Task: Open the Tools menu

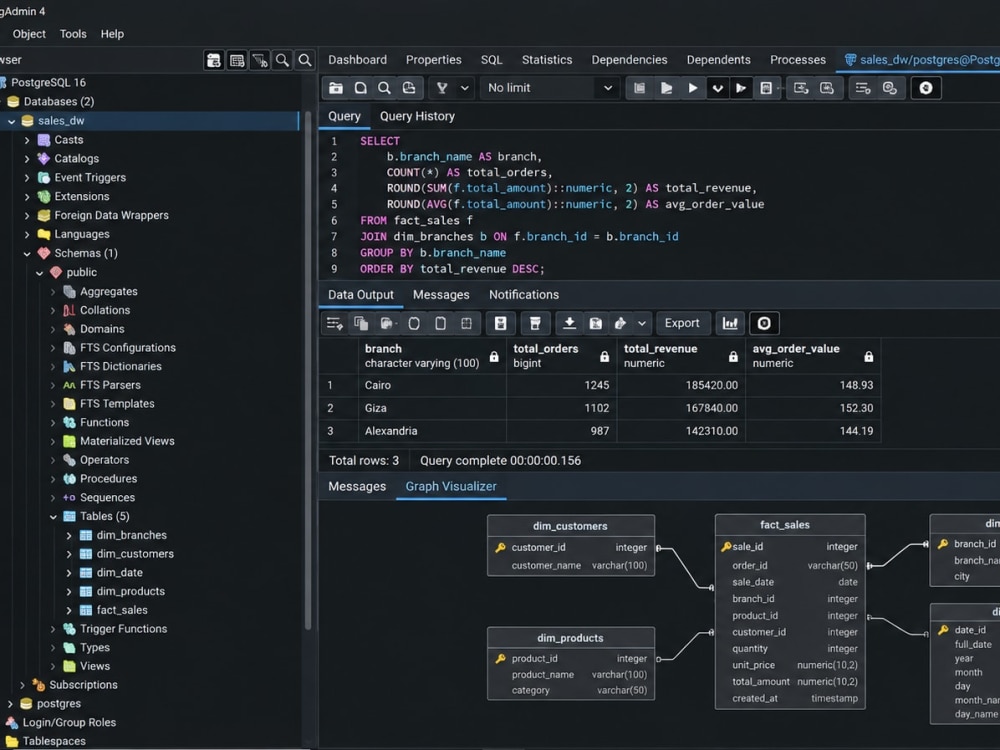Action: 73,34
